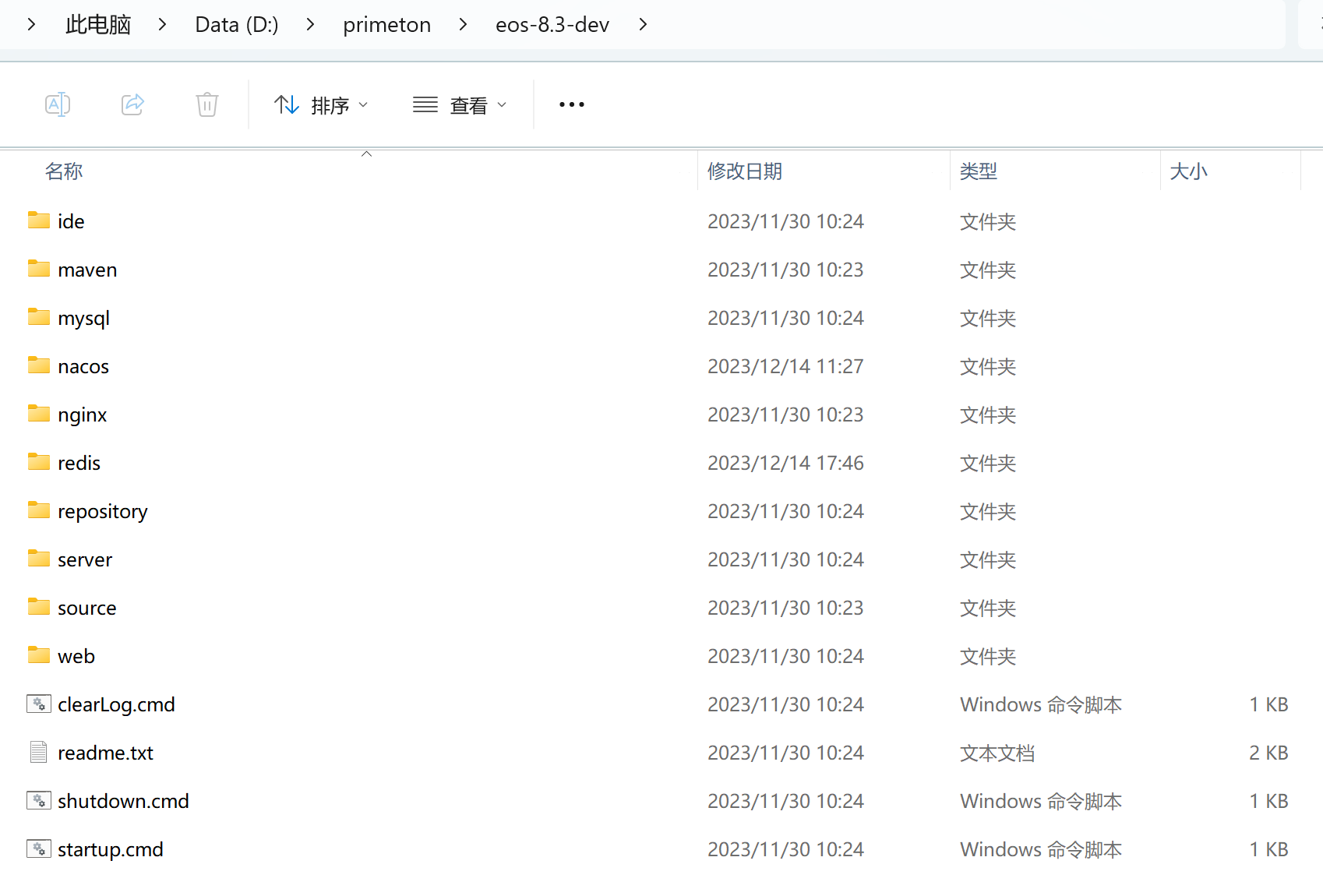Click the Rename icon in toolbar
1323x896 pixels.
coord(58,104)
